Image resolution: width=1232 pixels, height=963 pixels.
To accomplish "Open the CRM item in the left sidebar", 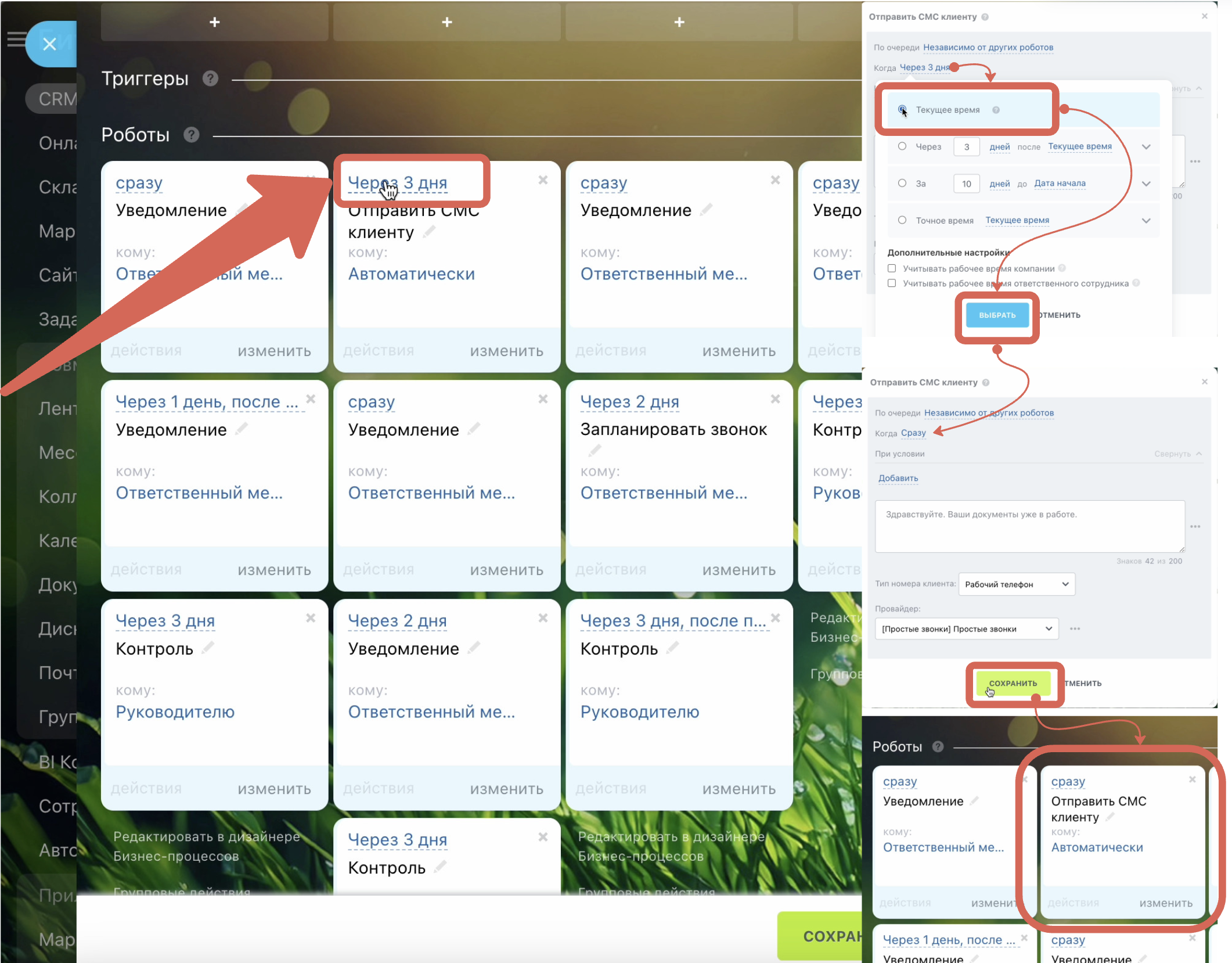I will pyautogui.click(x=56, y=99).
